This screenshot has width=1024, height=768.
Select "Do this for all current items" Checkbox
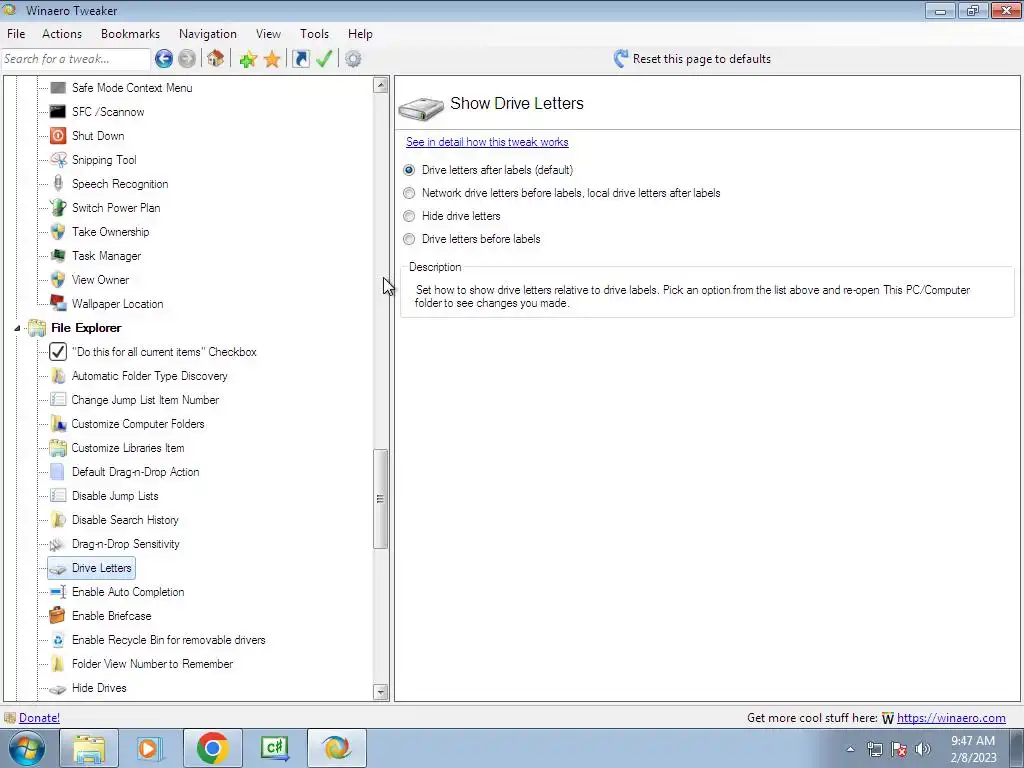click(x=164, y=352)
